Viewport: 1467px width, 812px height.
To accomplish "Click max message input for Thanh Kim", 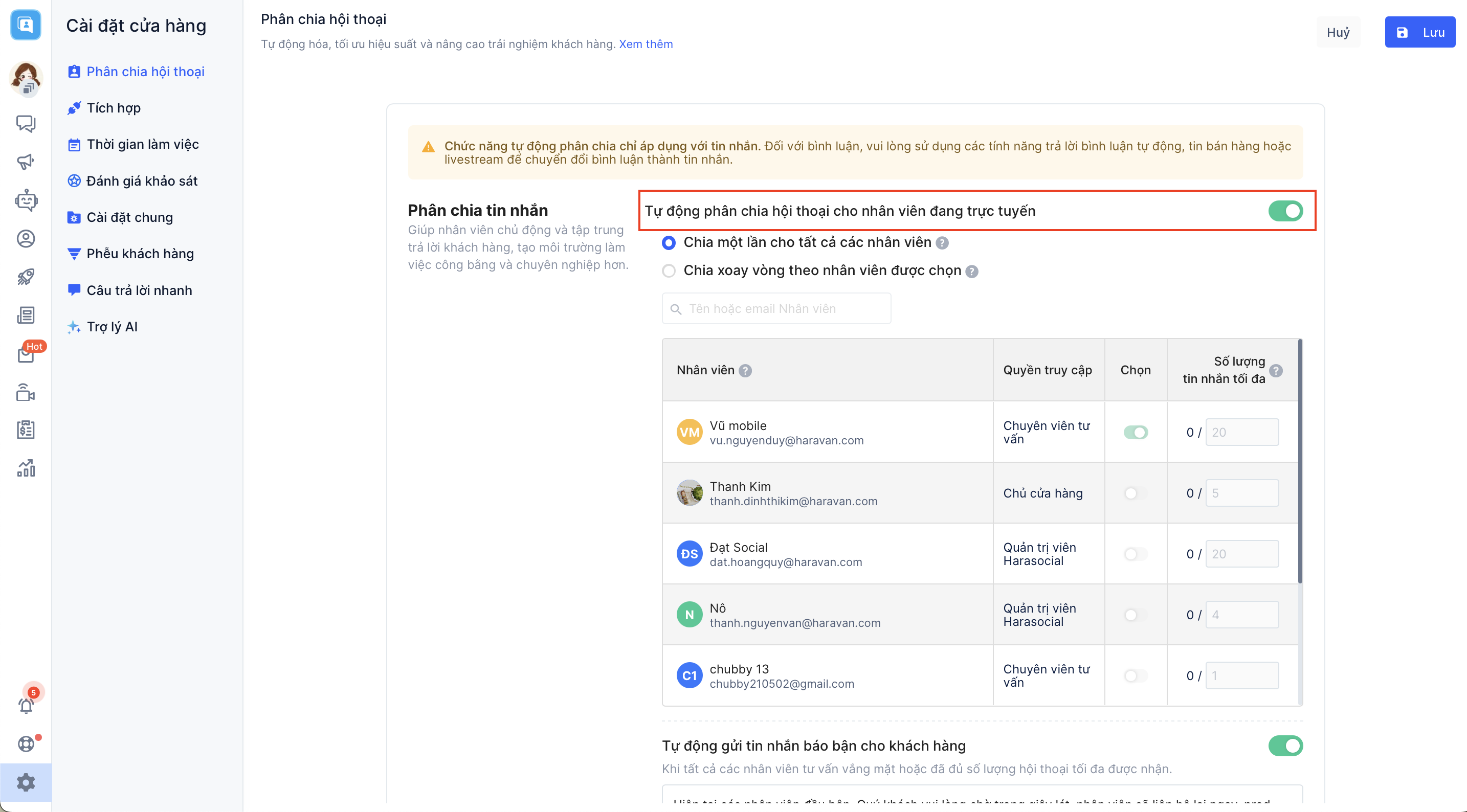I will click(1241, 493).
